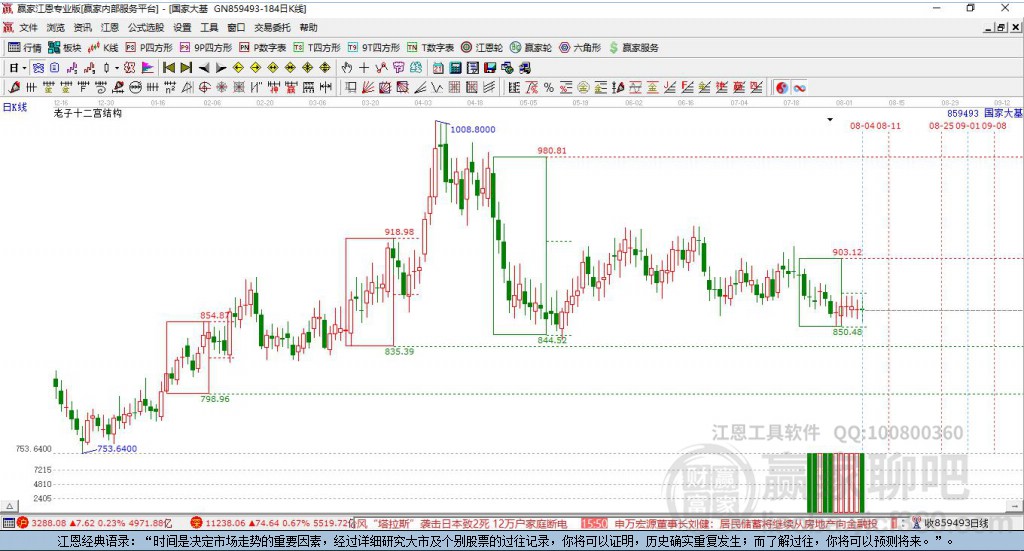This screenshot has width=1024, height=551.
Task: Select the percent sign retracement tool
Action: tap(549, 87)
